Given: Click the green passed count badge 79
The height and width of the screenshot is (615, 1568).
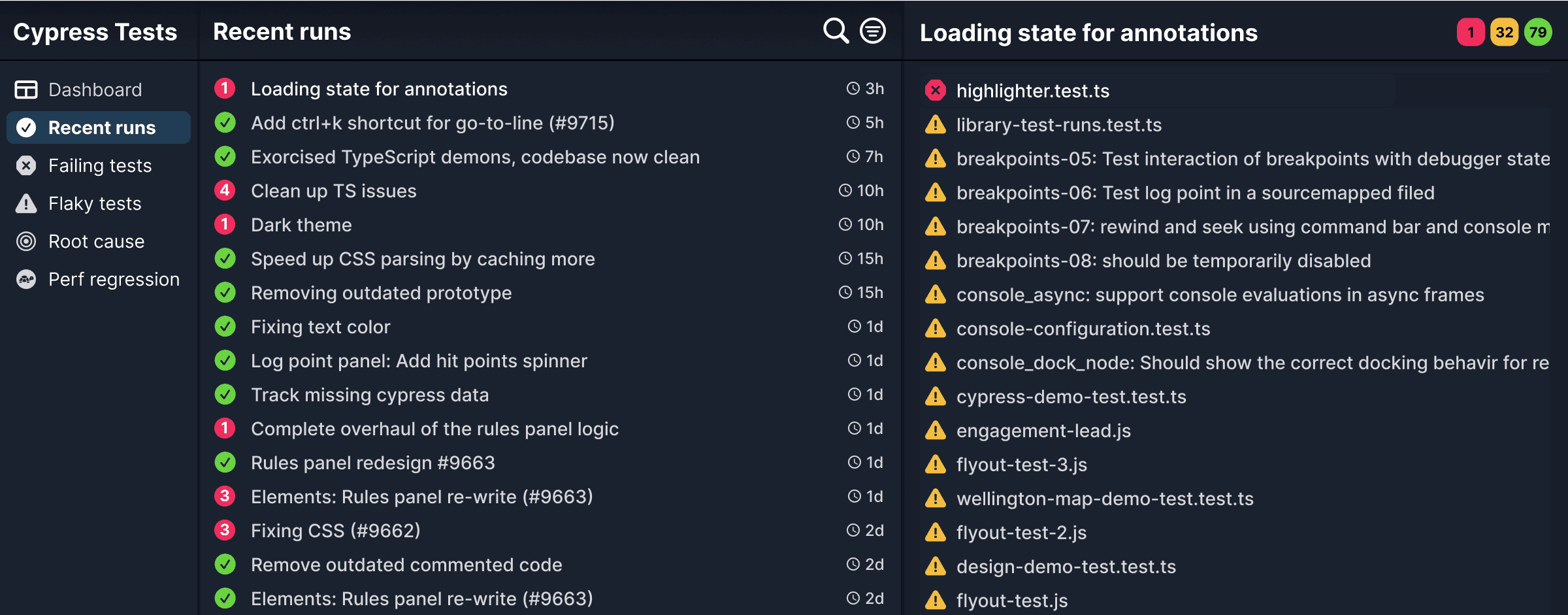Looking at the screenshot, I should click(x=1538, y=32).
